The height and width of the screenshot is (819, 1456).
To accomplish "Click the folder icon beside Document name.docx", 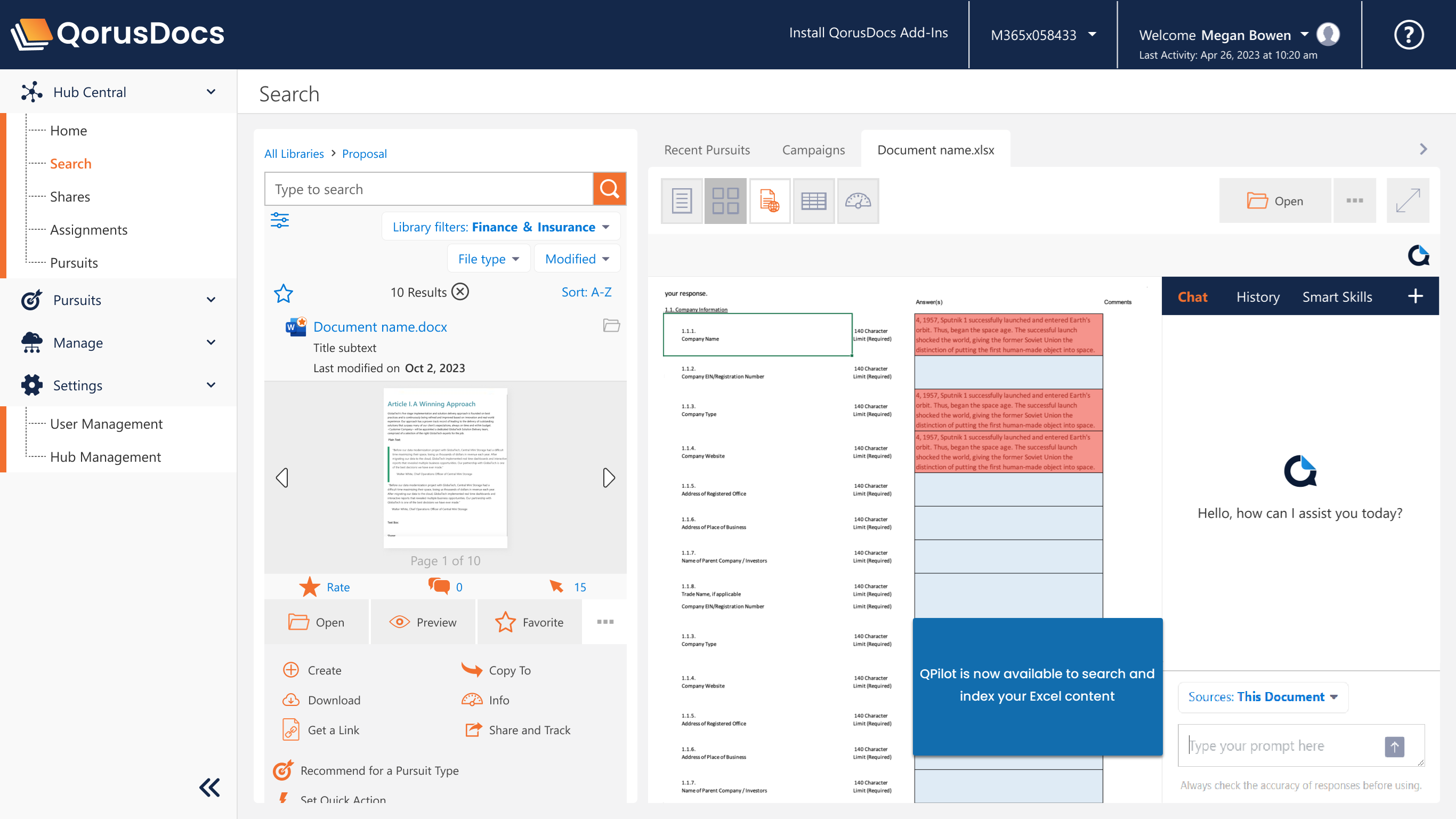I will [x=611, y=325].
